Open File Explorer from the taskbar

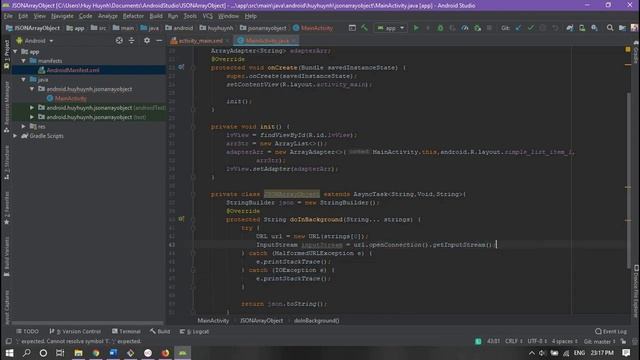[78, 353]
